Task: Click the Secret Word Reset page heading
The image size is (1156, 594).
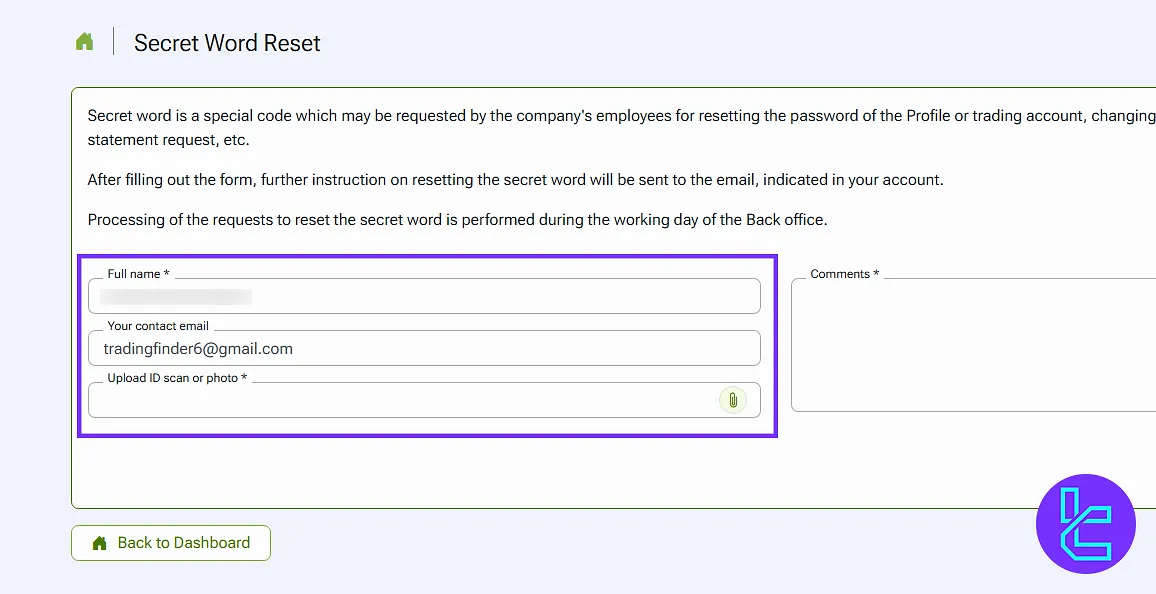Action: pos(227,43)
